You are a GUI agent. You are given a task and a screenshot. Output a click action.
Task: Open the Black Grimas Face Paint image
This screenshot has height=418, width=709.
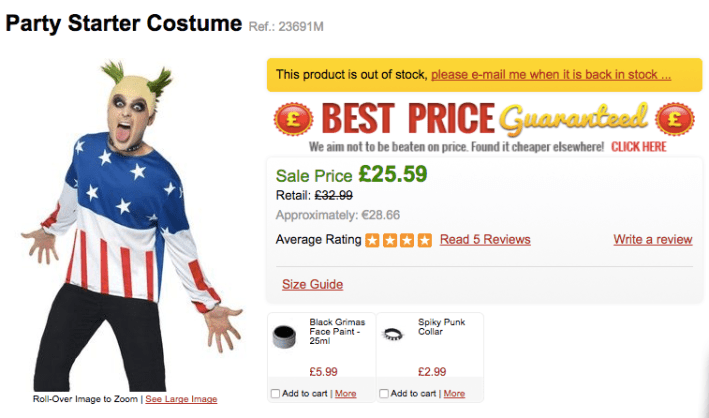point(287,337)
